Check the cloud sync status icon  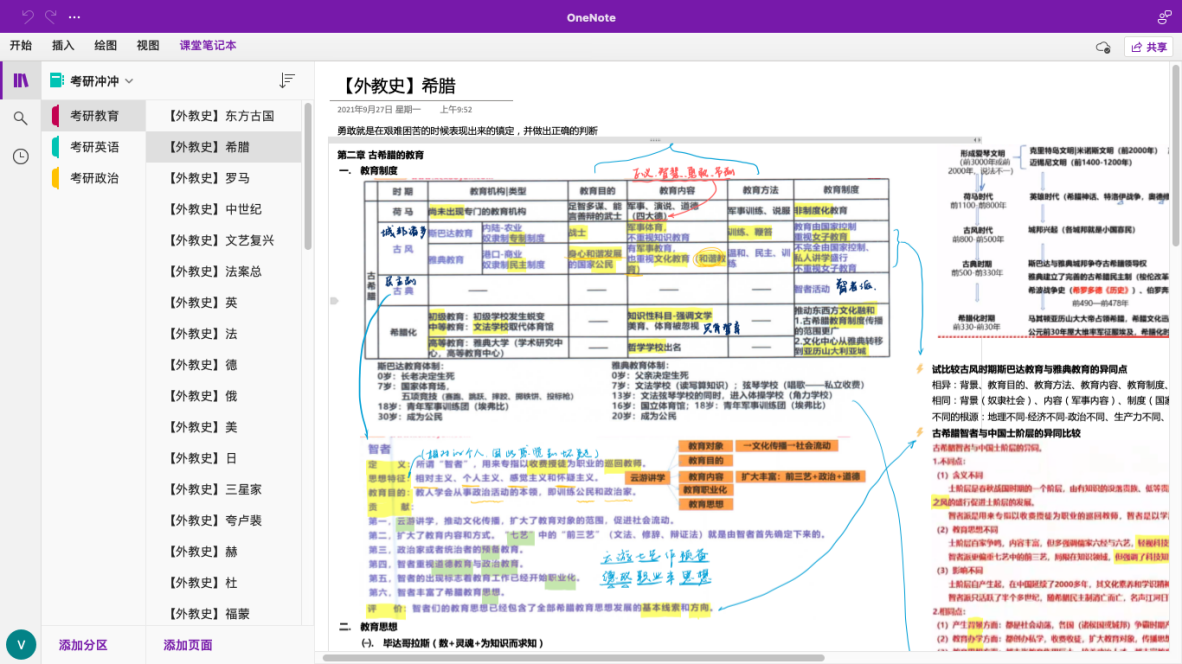[1103, 47]
